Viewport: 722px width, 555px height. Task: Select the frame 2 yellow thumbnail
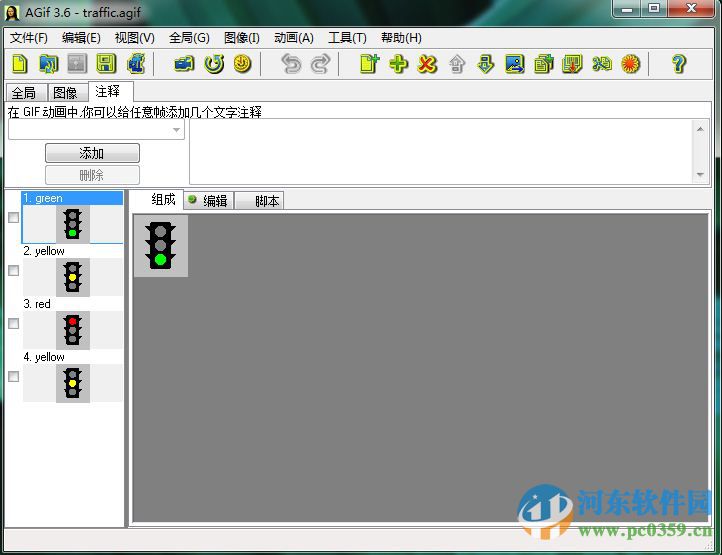click(x=73, y=277)
